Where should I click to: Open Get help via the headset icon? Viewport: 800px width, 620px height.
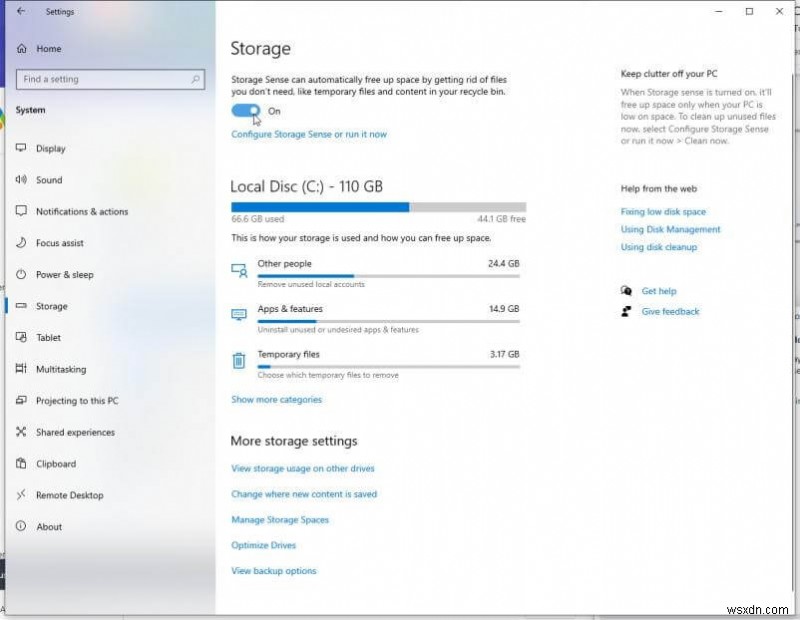pos(625,290)
